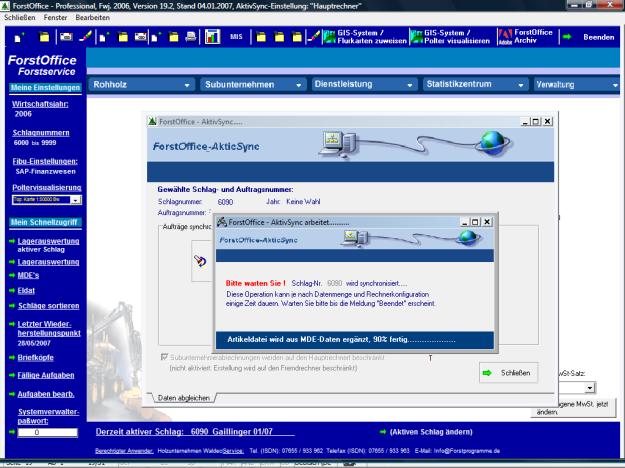Image resolution: width=625 pixels, height=468 pixels.
Task: Click the green arrow next to Schläge sortieren
Action: click(x=12, y=306)
